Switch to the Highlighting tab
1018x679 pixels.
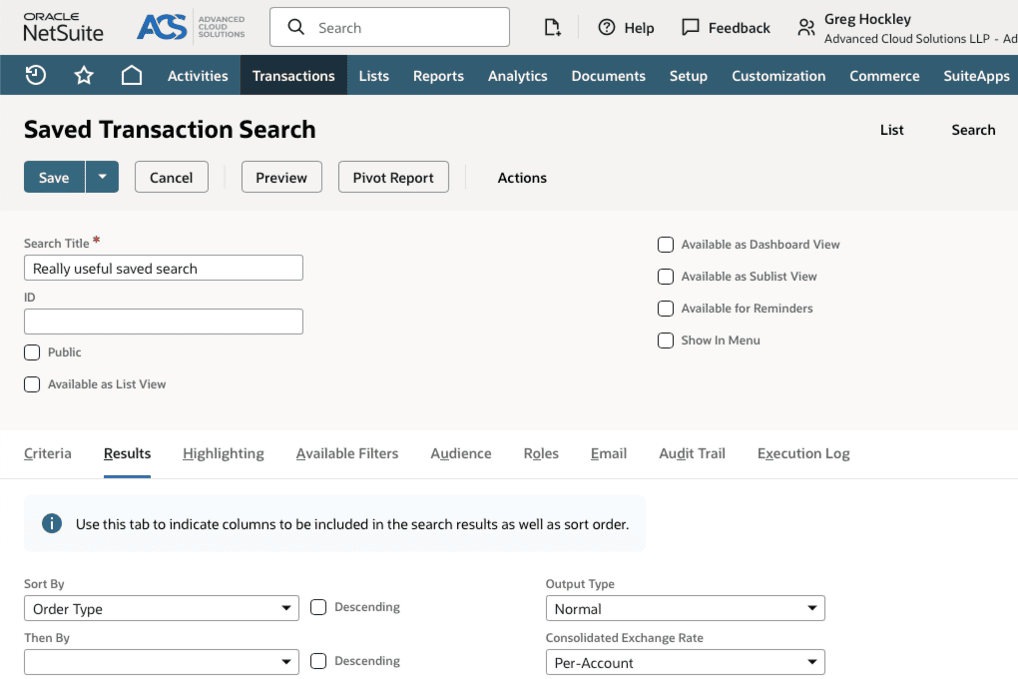(x=223, y=453)
